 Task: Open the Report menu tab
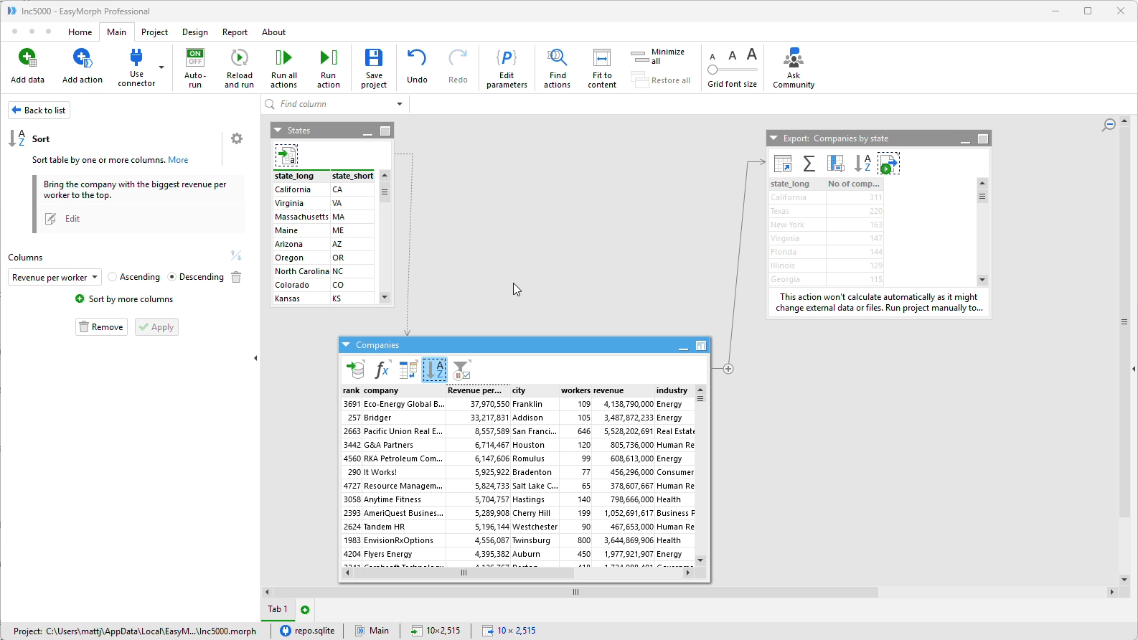tap(234, 32)
